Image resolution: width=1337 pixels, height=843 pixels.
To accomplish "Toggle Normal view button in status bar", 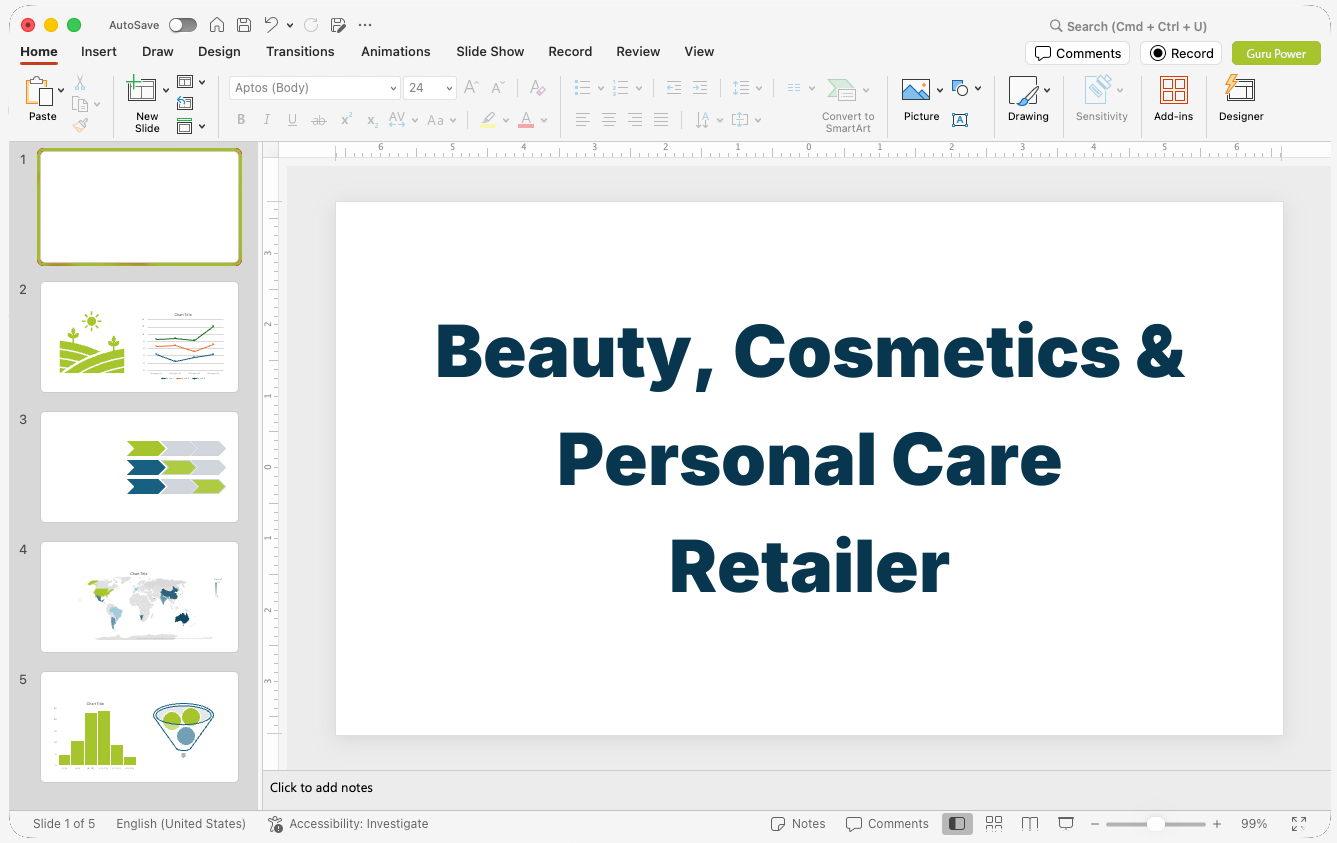I will coord(957,824).
